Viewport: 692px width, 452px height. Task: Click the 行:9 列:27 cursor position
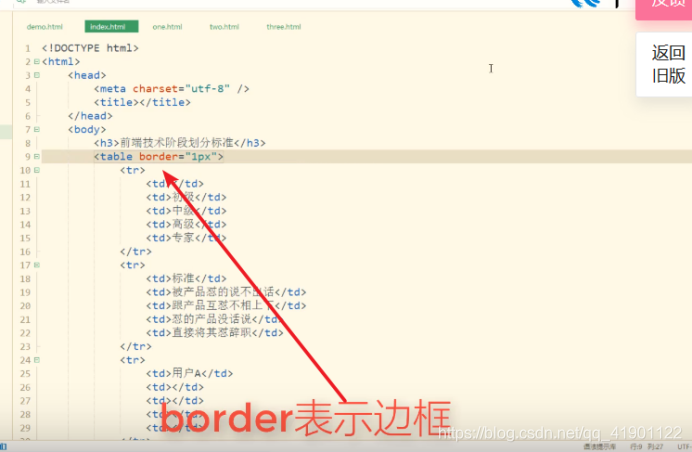(647, 447)
